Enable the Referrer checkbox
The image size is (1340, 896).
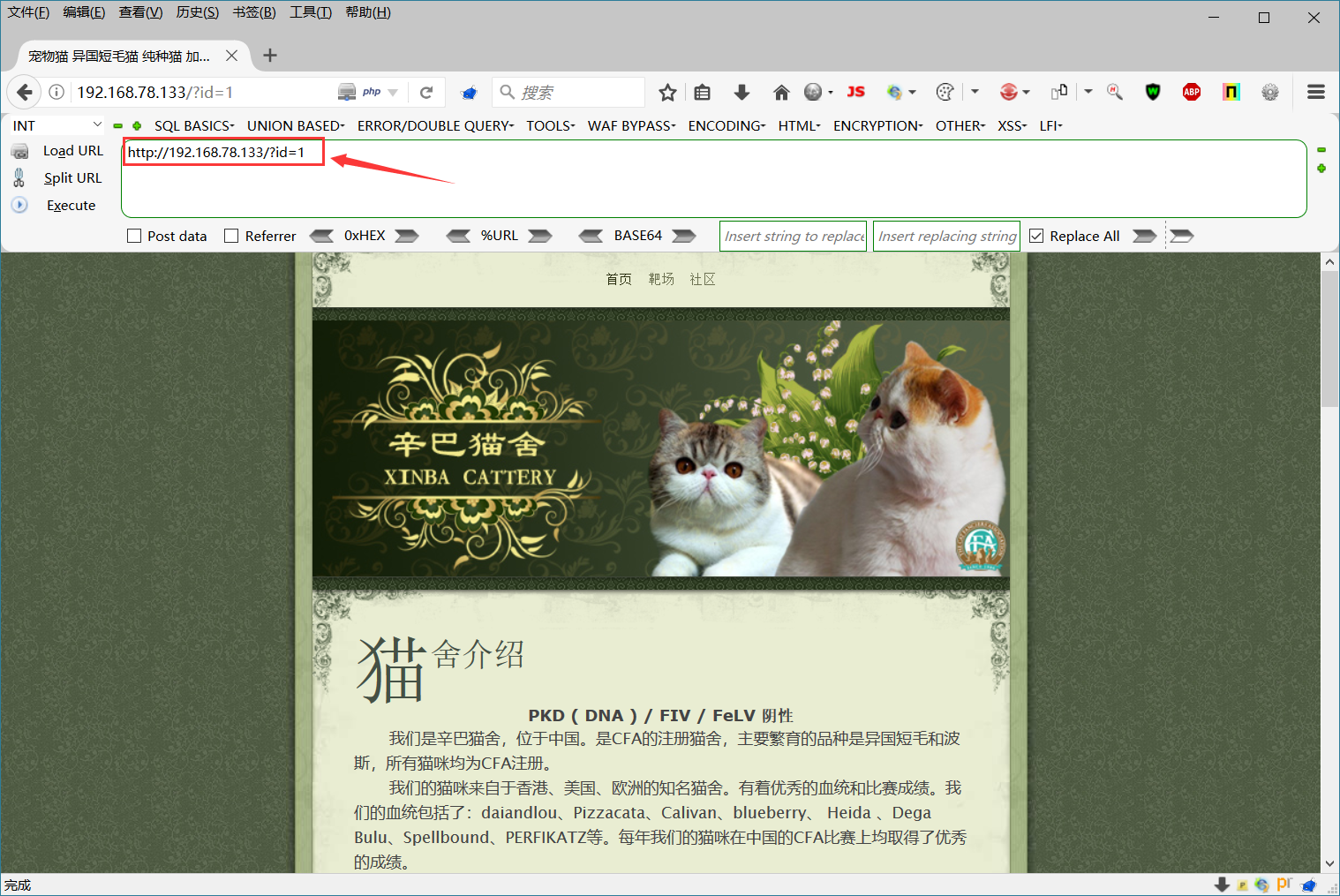pyautogui.click(x=231, y=236)
